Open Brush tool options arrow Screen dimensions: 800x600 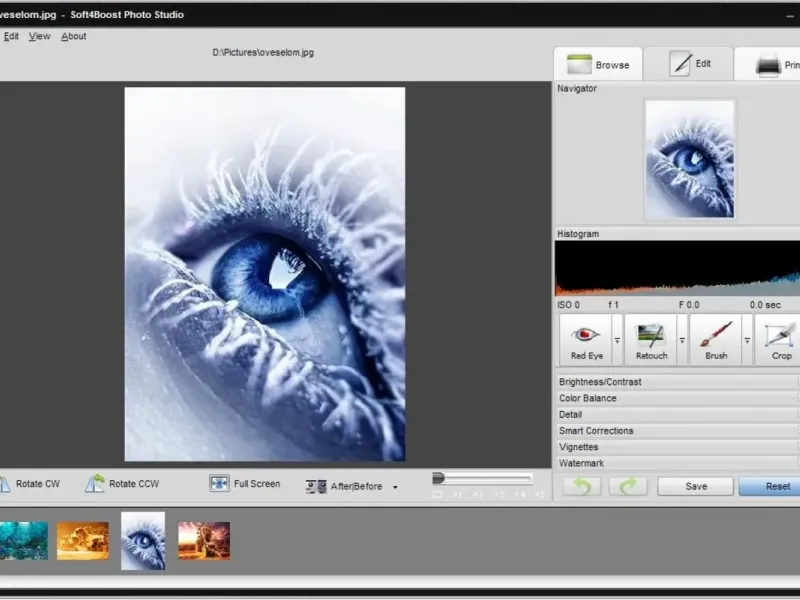(747, 340)
